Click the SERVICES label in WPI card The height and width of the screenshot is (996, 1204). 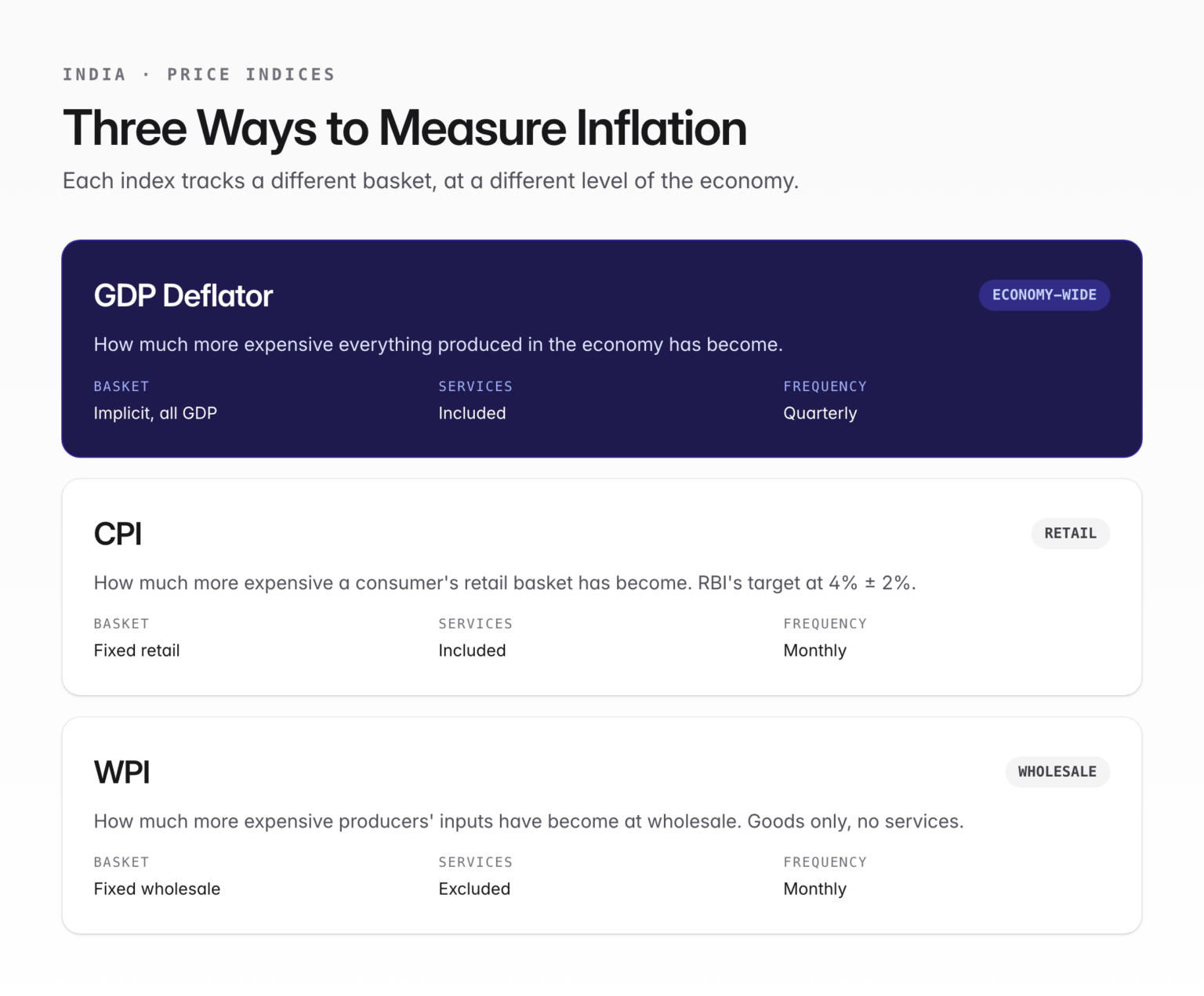click(475, 862)
